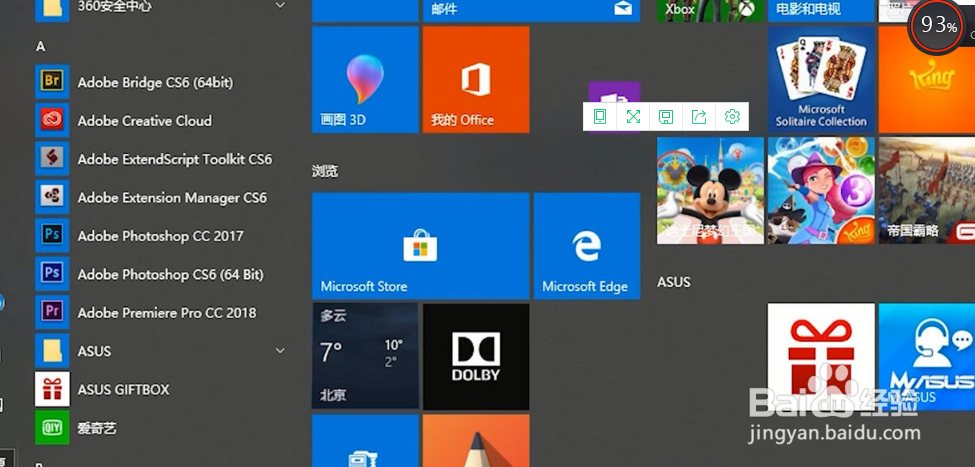This screenshot has width=975, height=467.
Task: Open settings gear in floating toolbar
Action: pos(732,116)
